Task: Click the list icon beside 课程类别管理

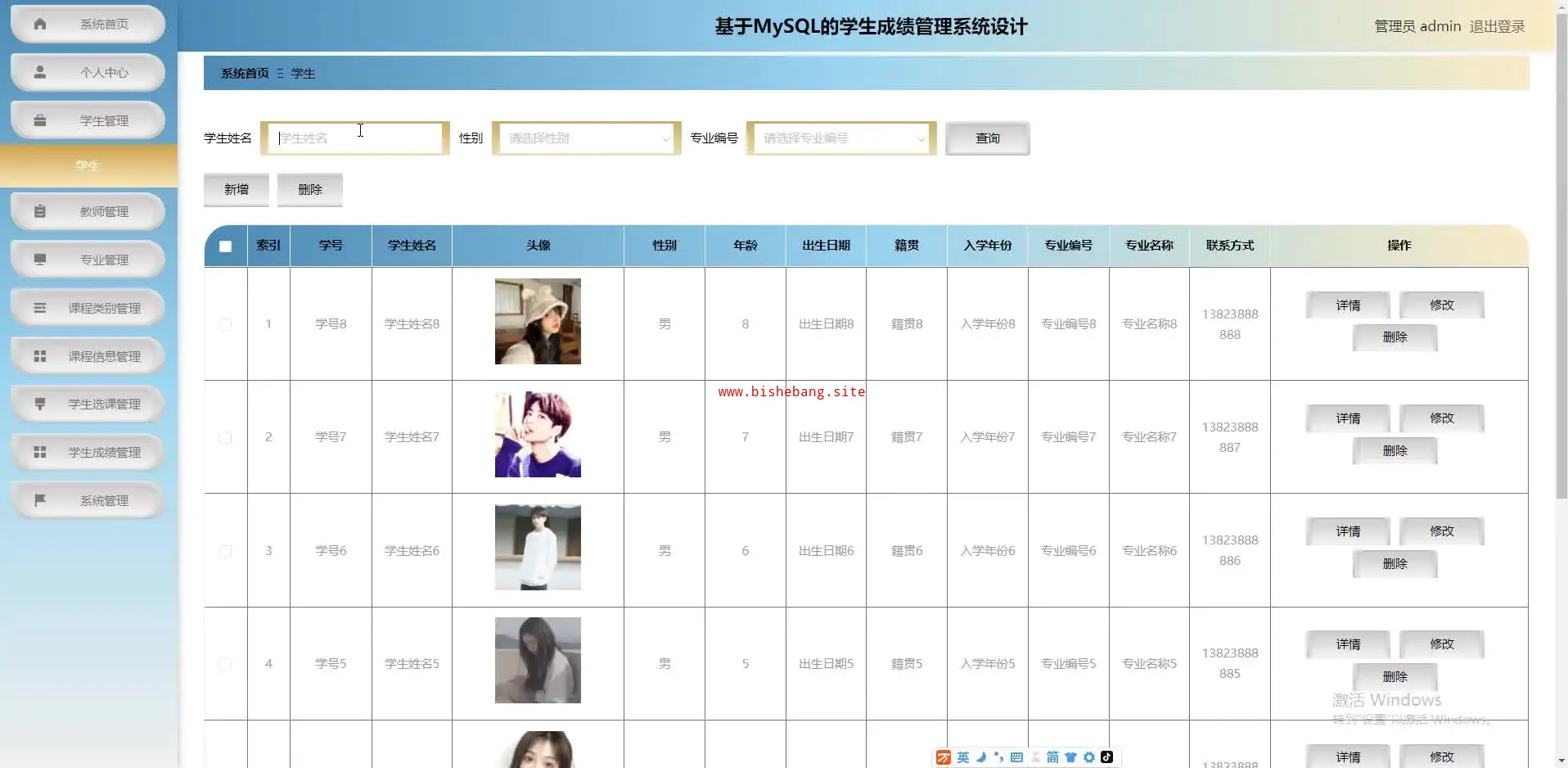Action: (x=39, y=308)
